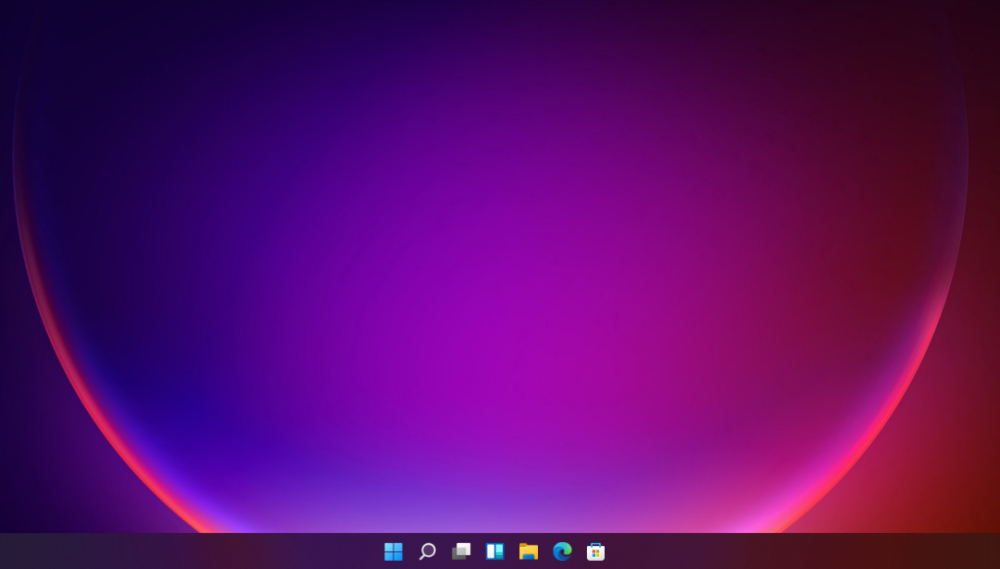The width and height of the screenshot is (1000, 569).
Task: Show the Widgets panel
Action: (x=495, y=551)
